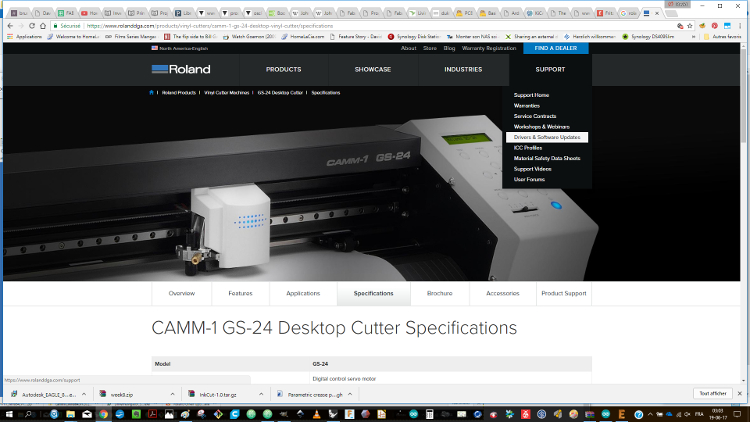Open the SHOWCASE main menu

373,69
